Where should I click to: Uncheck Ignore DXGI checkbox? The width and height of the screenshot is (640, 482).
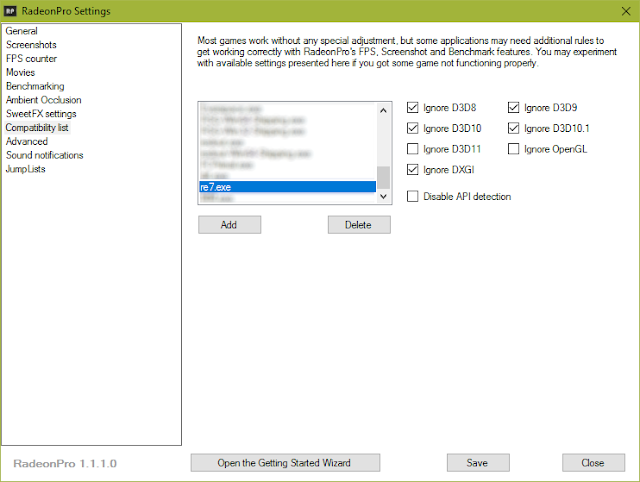point(413,170)
